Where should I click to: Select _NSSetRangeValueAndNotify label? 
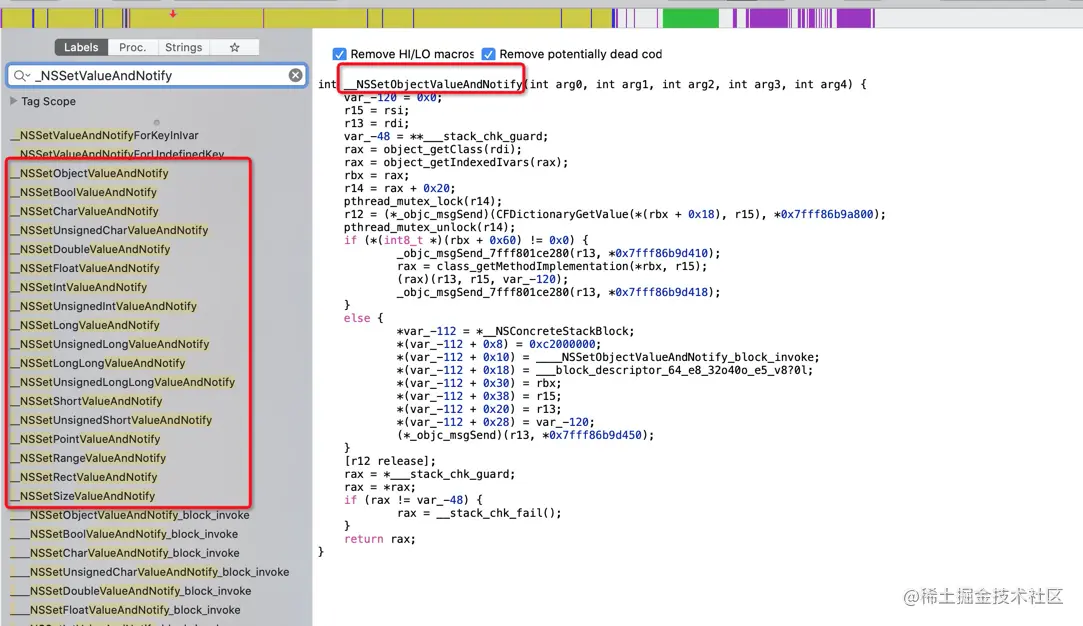88,458
